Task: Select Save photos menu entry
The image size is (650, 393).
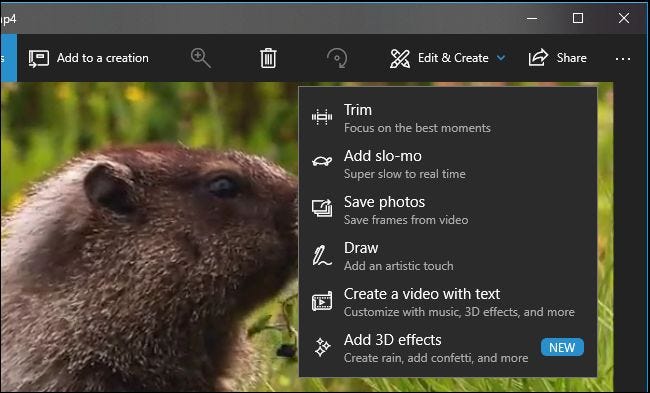Action: click(448, 210)
